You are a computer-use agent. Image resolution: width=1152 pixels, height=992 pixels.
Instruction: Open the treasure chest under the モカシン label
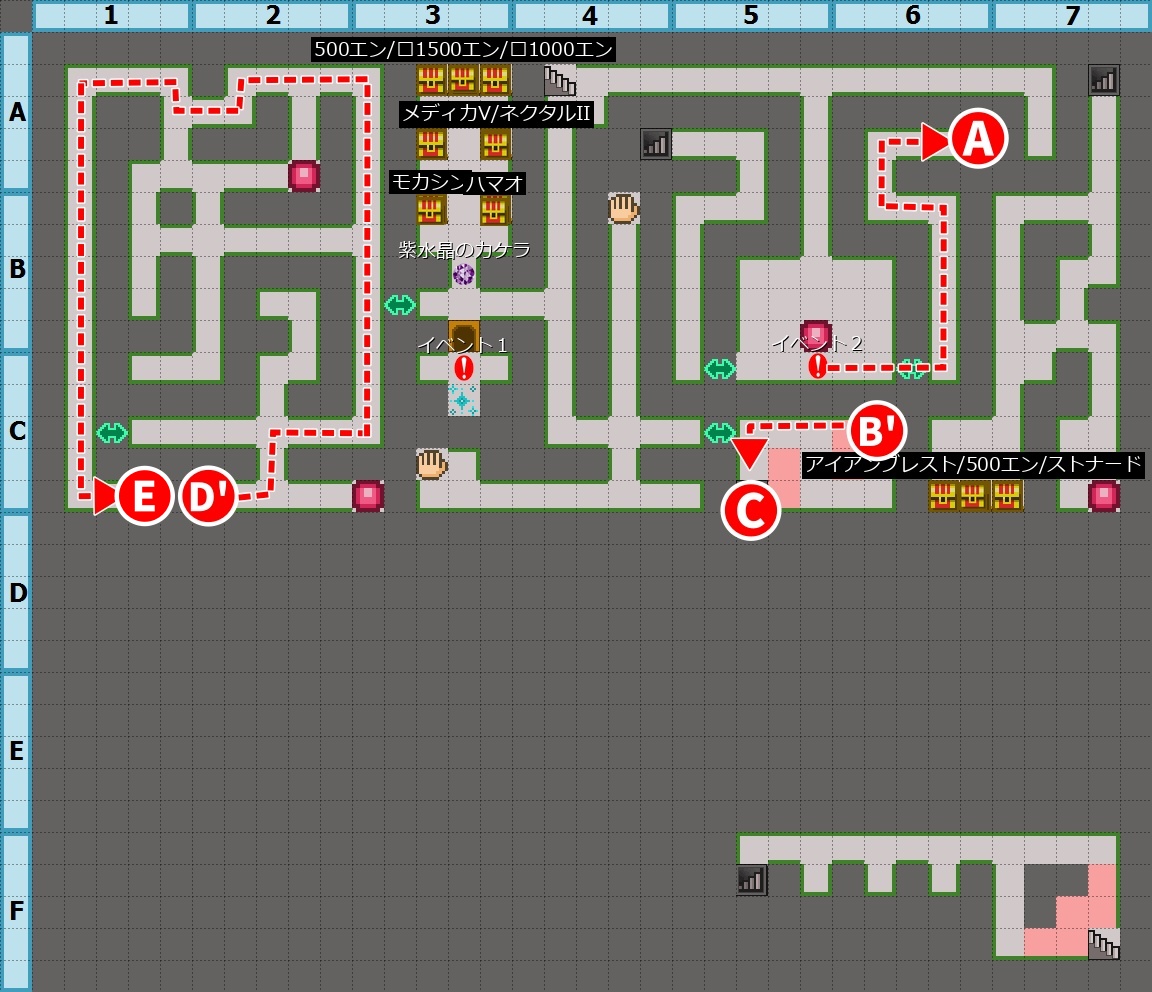(x=431, y=210)
